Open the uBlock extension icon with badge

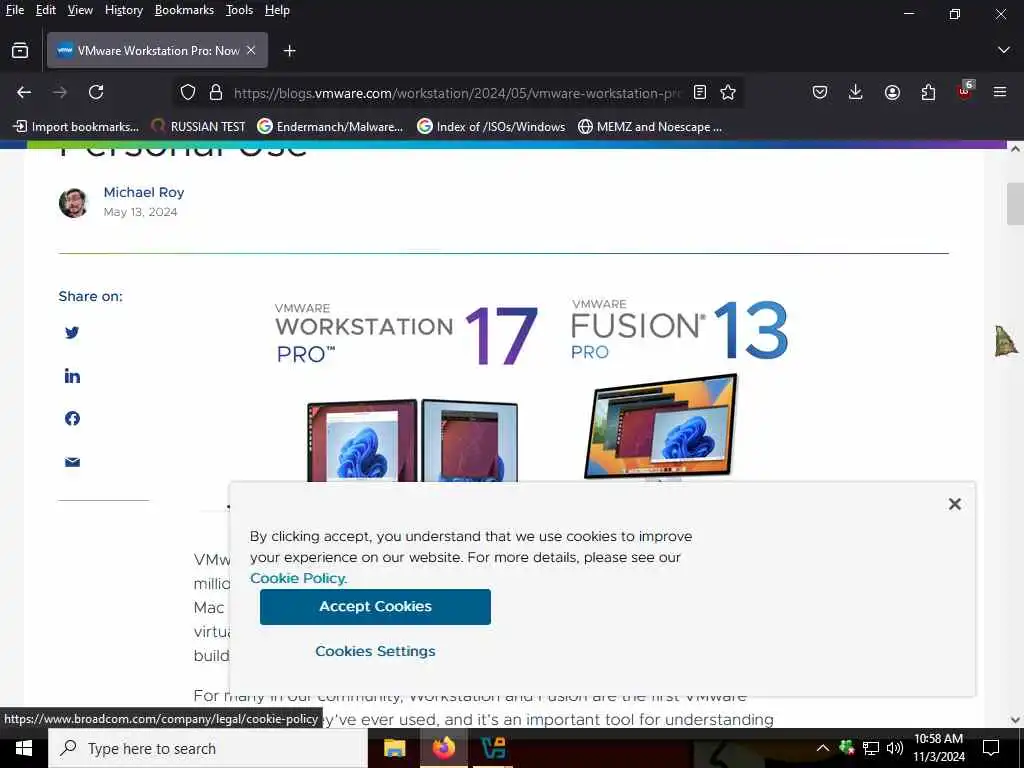point(965,90)
